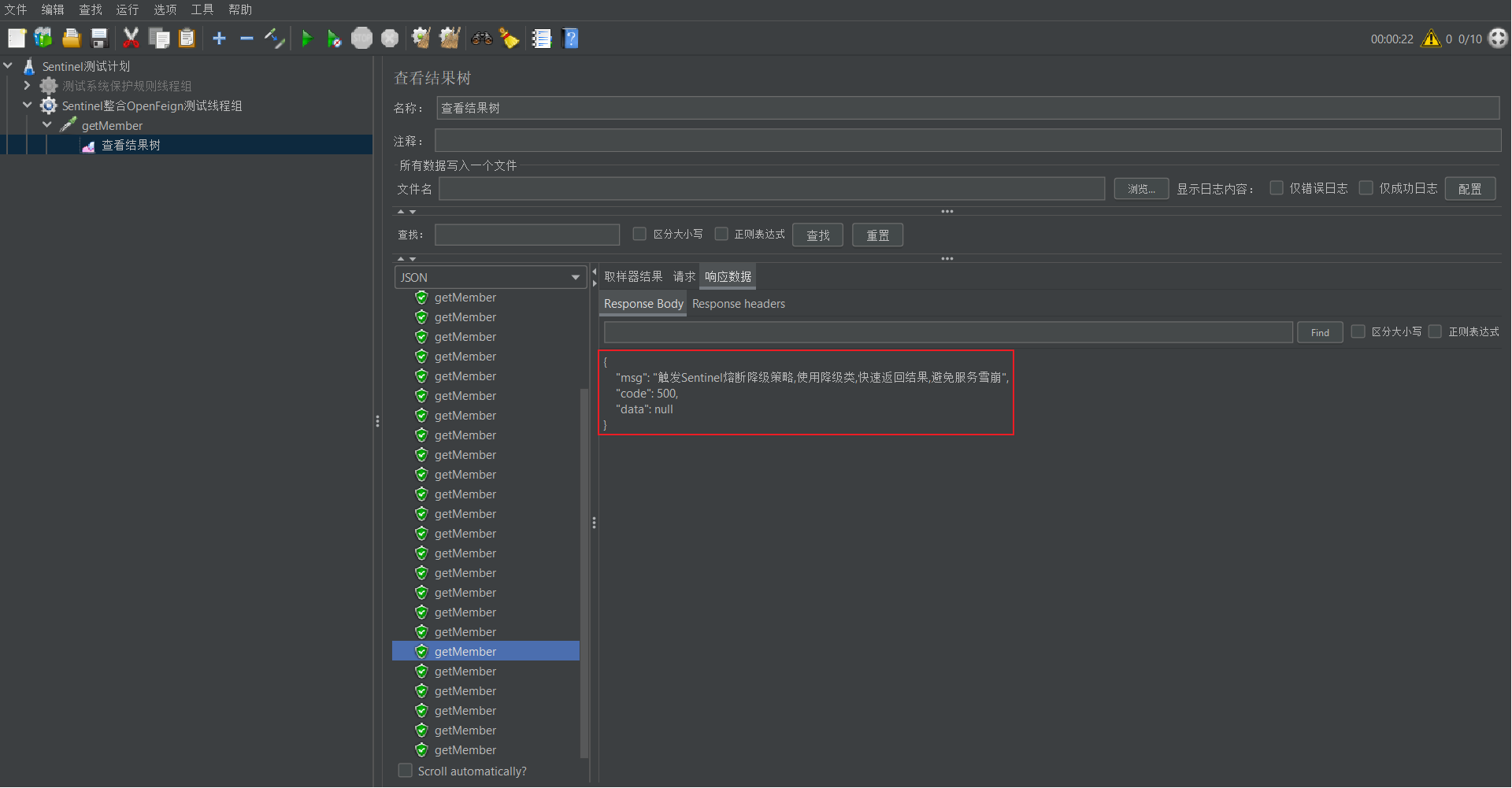
Task: Toggle Scroll automatically checkbox
Action: tap(406, 771)
